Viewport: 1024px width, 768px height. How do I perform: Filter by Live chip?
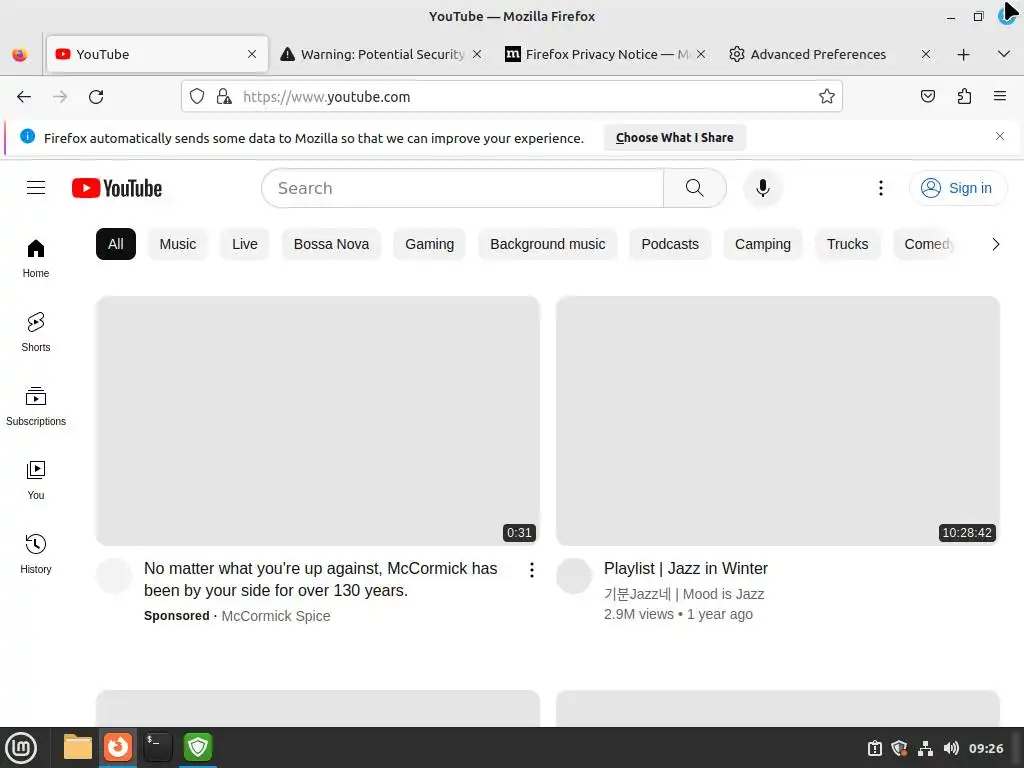tap(245, 244)
